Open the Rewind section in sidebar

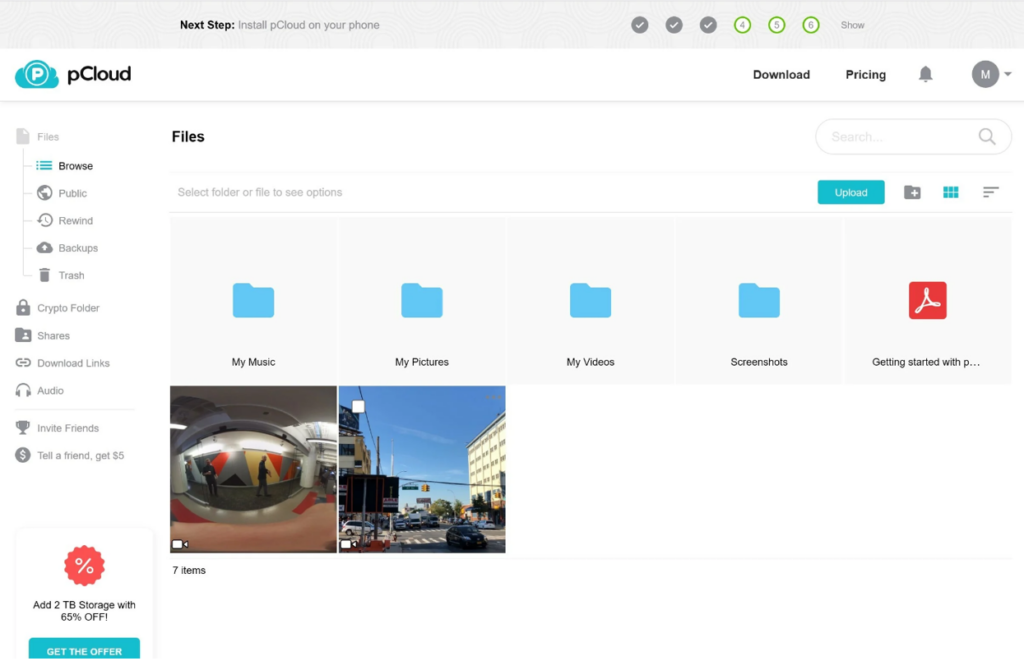[x=74, y=220]
